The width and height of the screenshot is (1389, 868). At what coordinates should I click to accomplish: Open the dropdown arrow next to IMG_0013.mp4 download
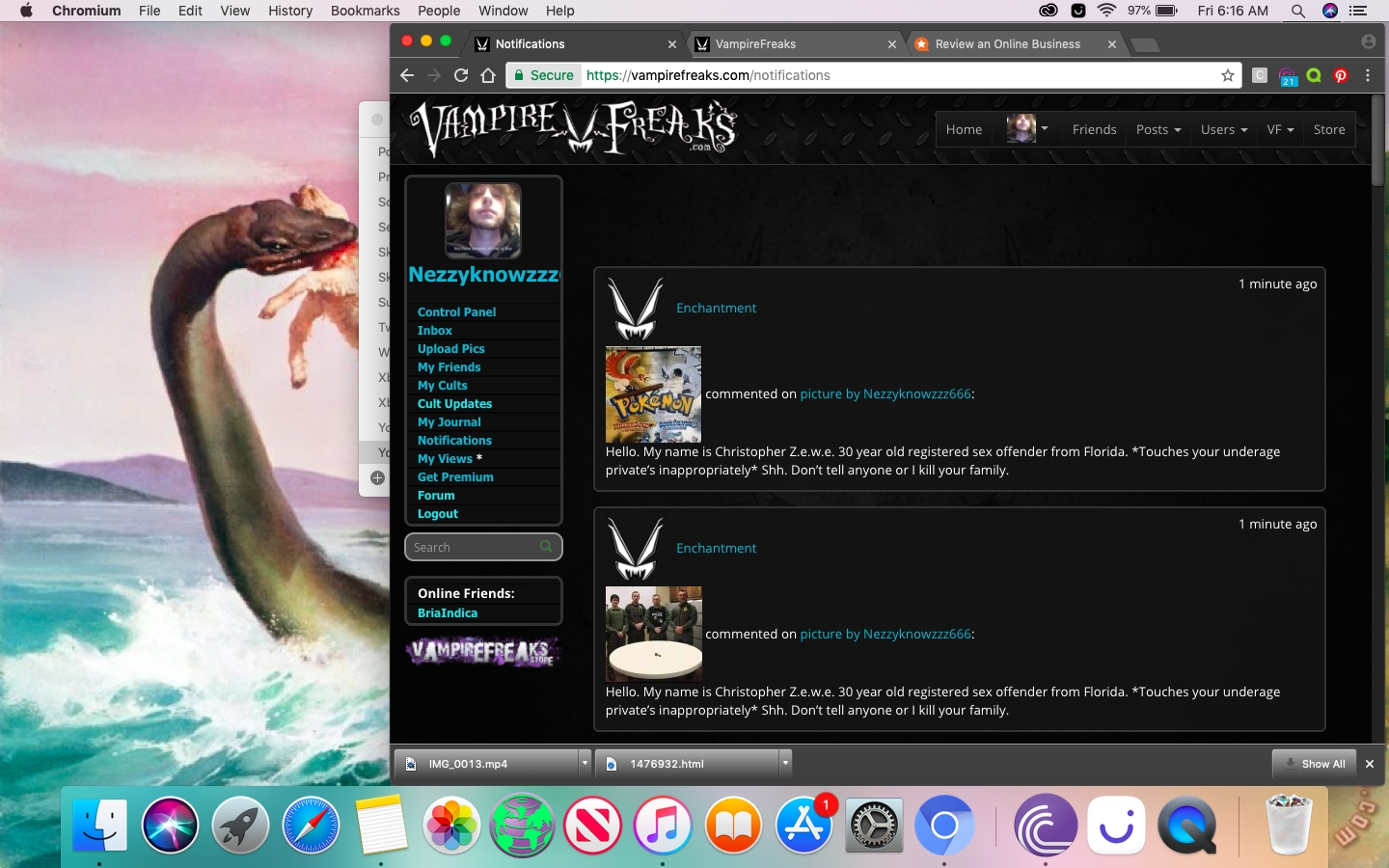pyautogui.click(x=585, y=764)
